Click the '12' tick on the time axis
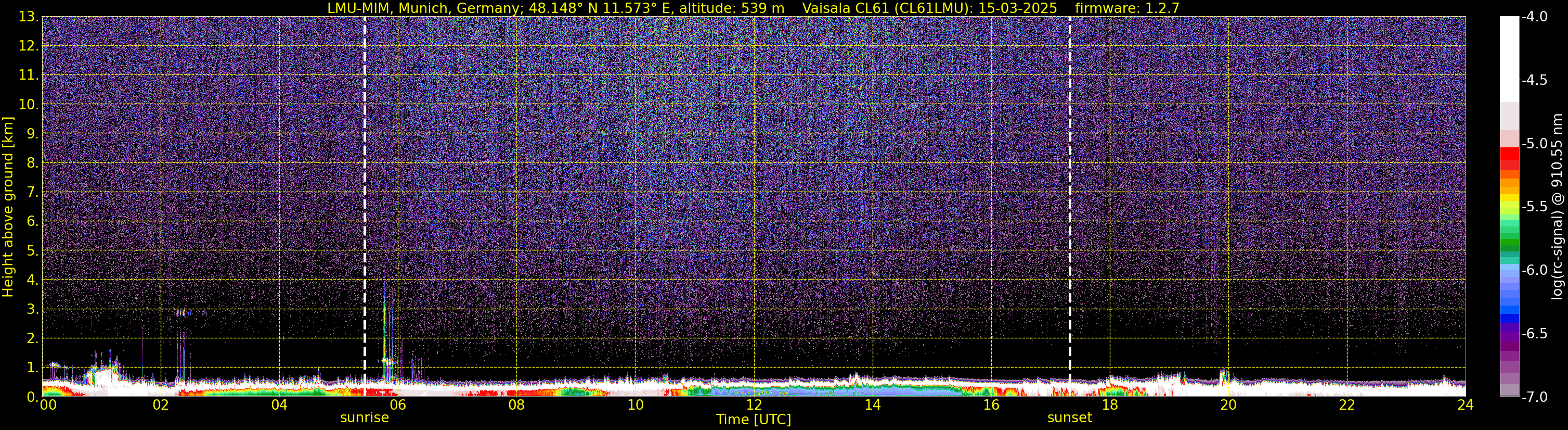This screenshot has width=1568, height=430. tap(754, 405)
